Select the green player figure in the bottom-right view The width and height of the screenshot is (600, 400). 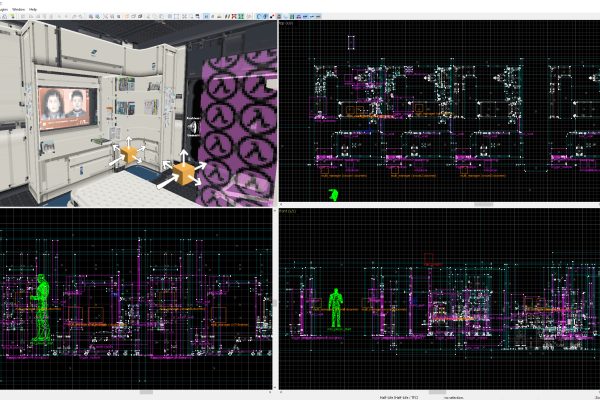click(x=336, y=308)
